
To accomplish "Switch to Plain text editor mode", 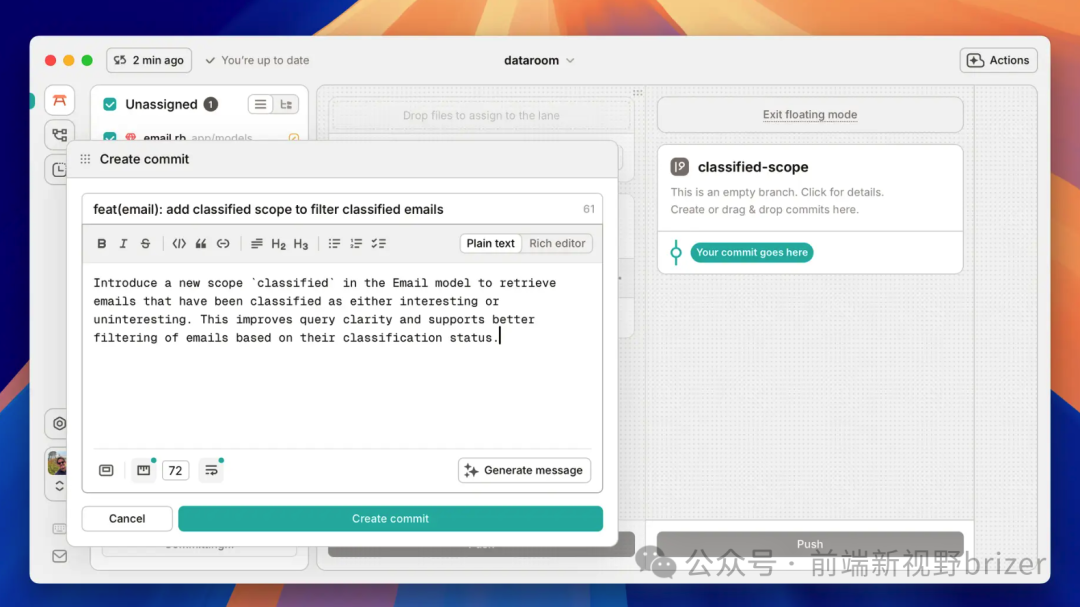I will click(x=490, y=243).
